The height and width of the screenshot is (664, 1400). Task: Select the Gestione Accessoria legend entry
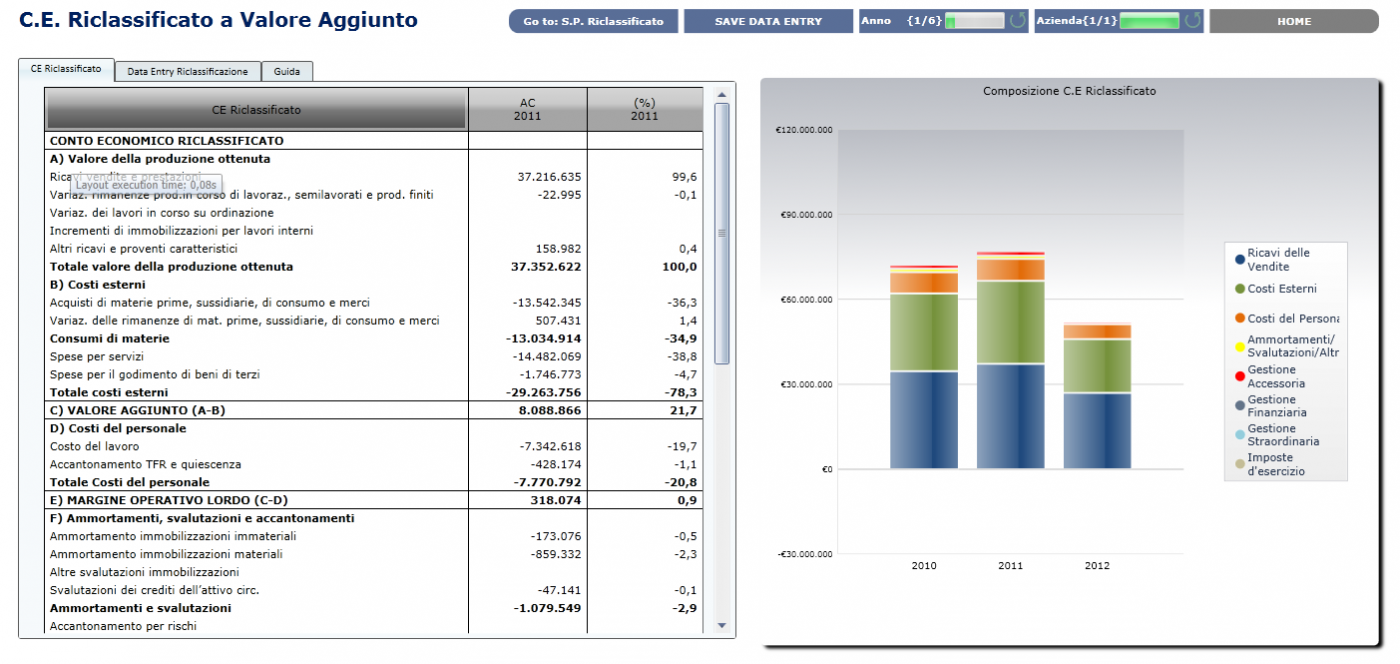pos(1270,376)
